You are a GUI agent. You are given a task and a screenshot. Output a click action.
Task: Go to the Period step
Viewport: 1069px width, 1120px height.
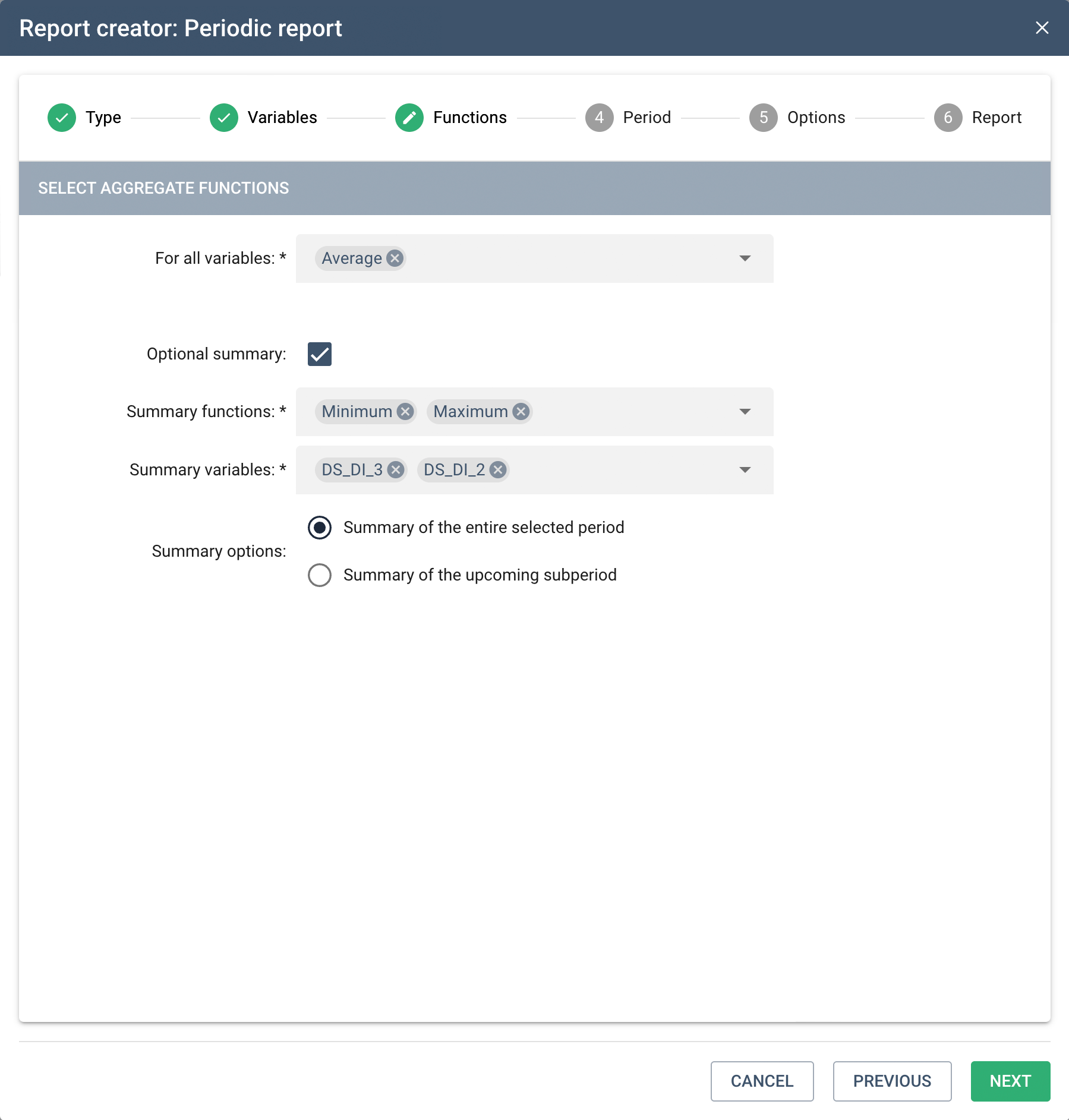pos(628,117)
